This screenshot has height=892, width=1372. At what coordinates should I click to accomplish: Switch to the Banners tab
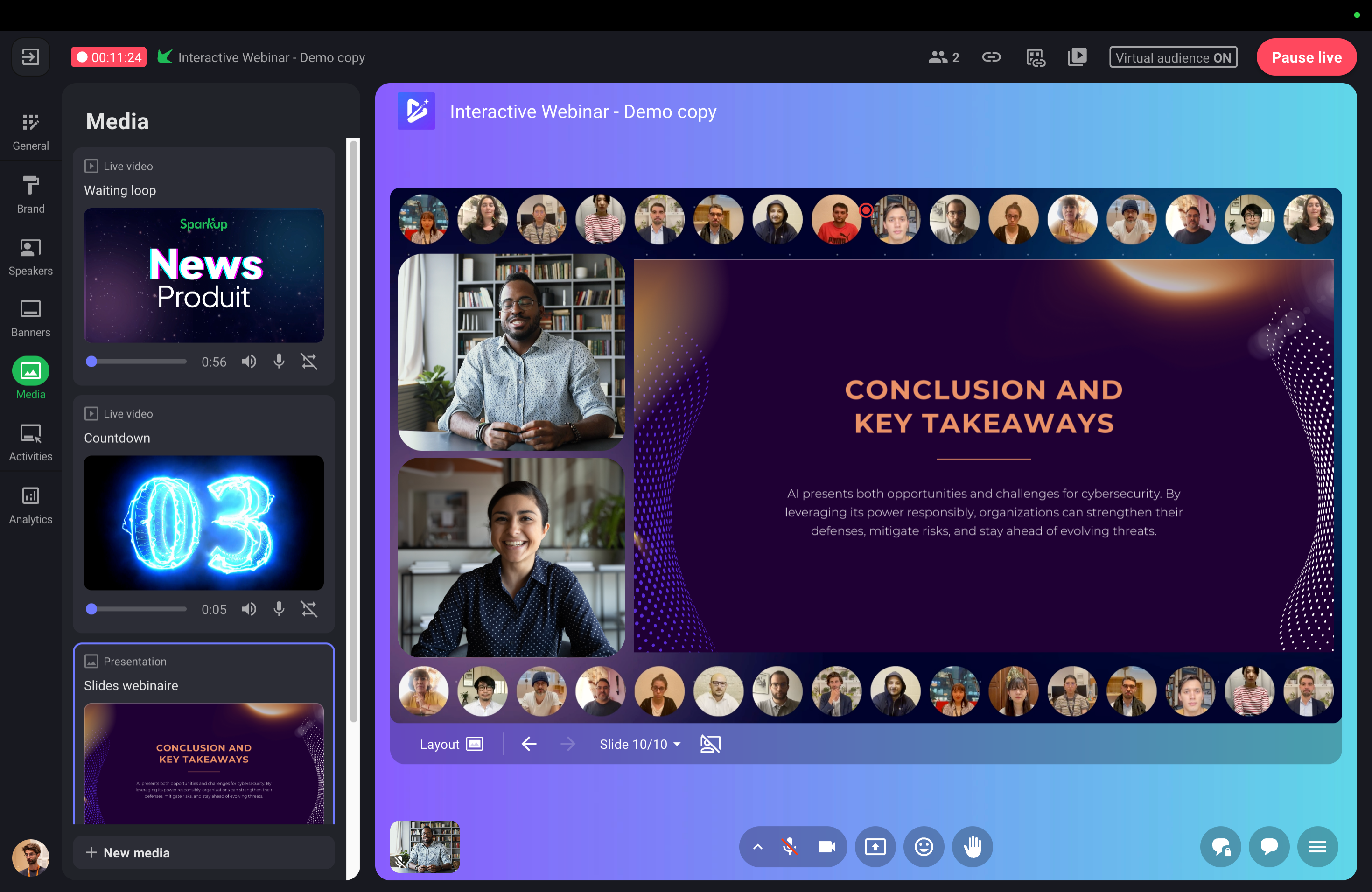(30, 319)
